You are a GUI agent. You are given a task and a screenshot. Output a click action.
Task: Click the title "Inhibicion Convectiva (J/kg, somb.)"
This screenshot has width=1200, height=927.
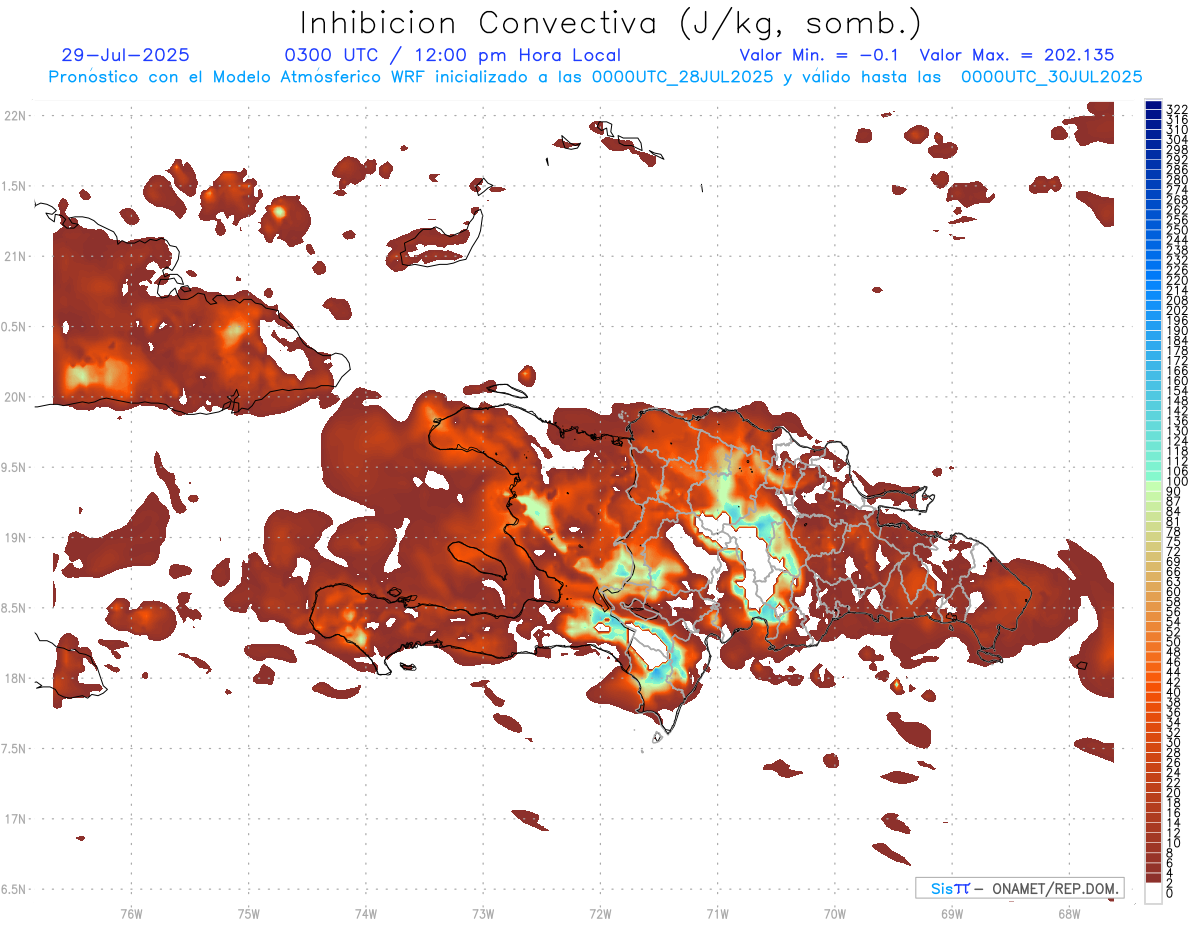(611, 23)
